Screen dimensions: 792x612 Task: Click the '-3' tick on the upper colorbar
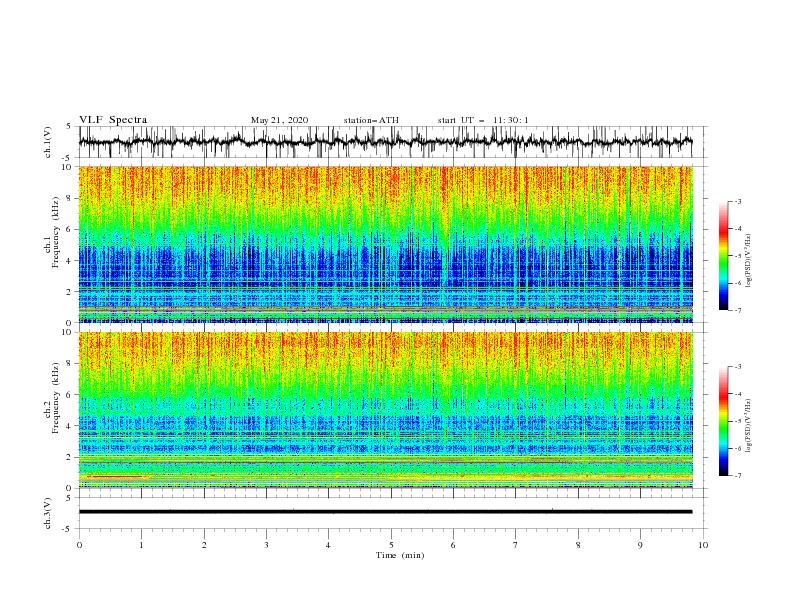pos(738,201)
